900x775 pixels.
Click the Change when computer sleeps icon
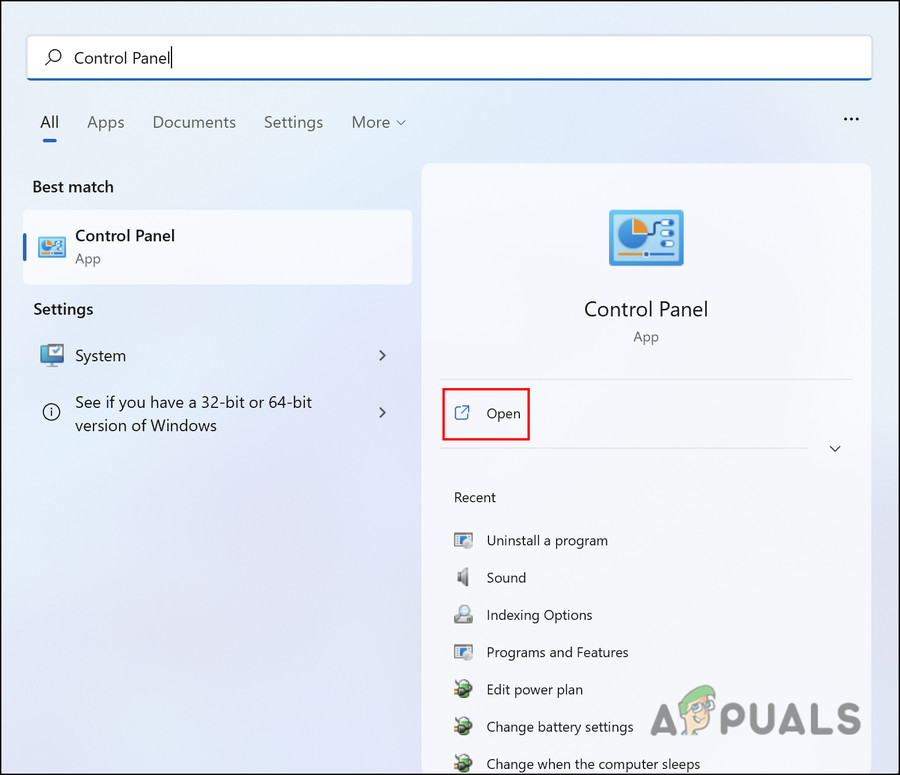point(463,763)
